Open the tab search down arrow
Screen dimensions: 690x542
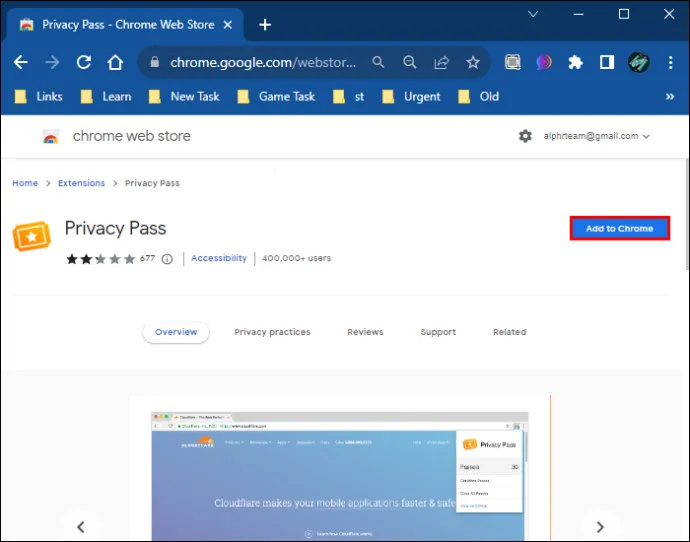[x=533, y=14]
